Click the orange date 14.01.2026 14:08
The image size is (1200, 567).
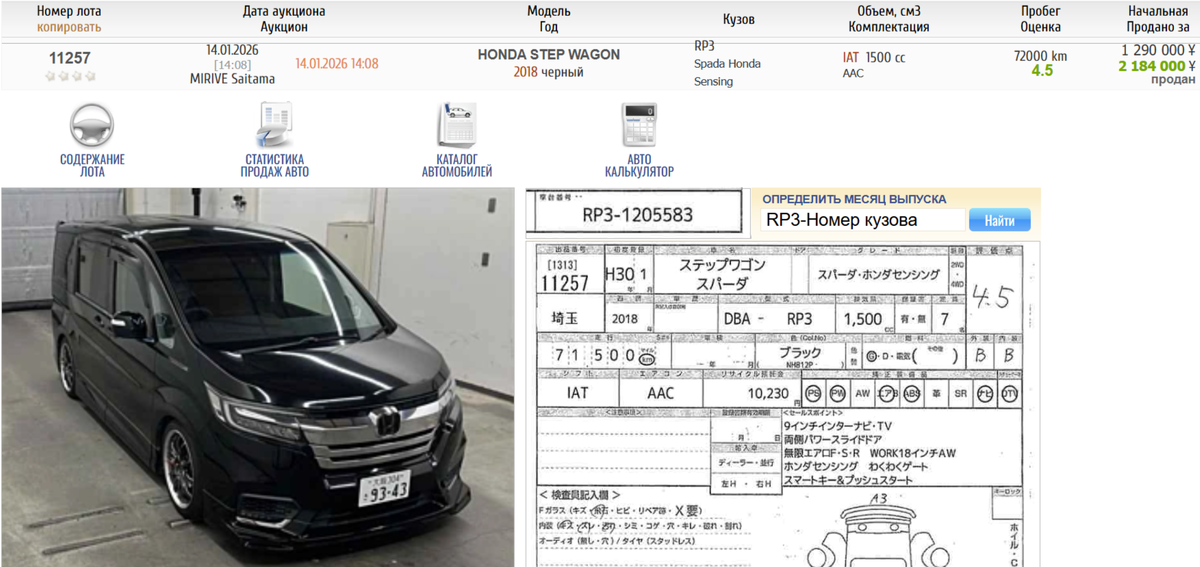[x=337, y=64]
